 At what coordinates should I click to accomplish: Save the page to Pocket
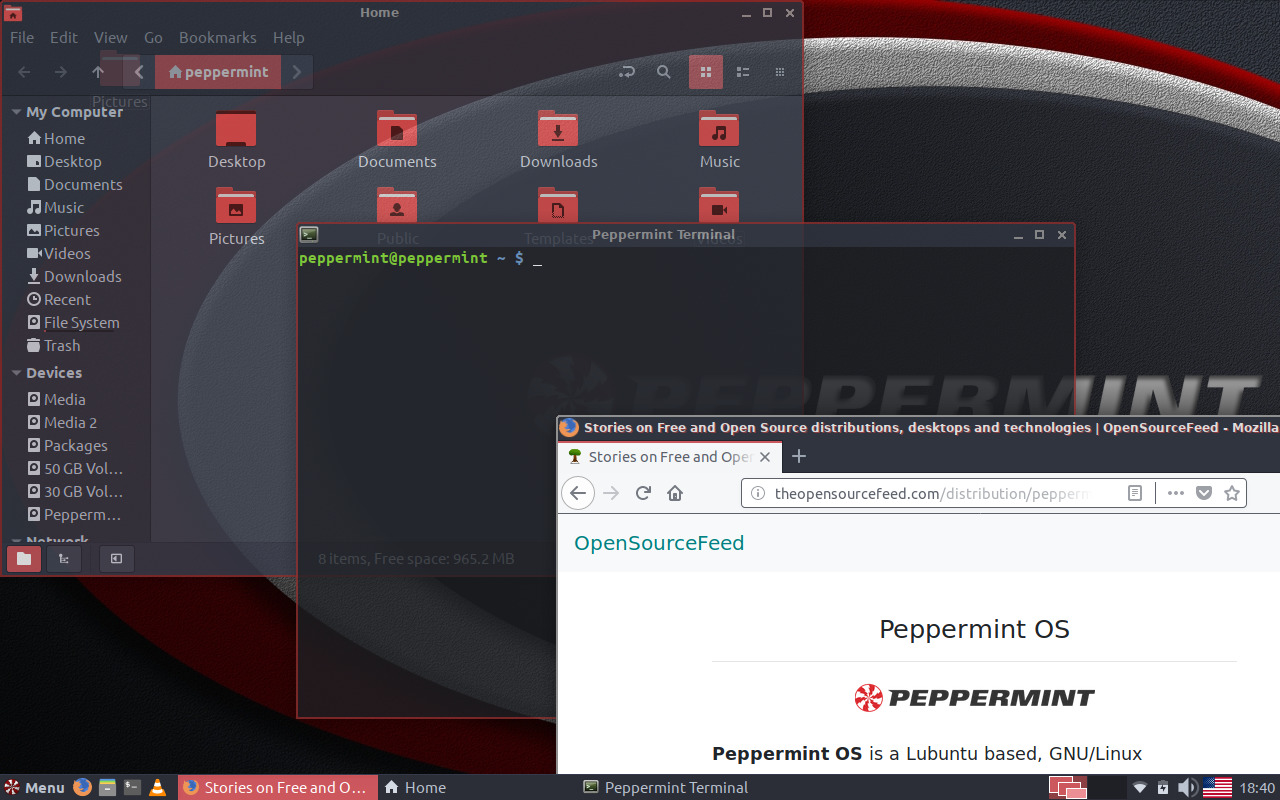[x=1202, y=493]
